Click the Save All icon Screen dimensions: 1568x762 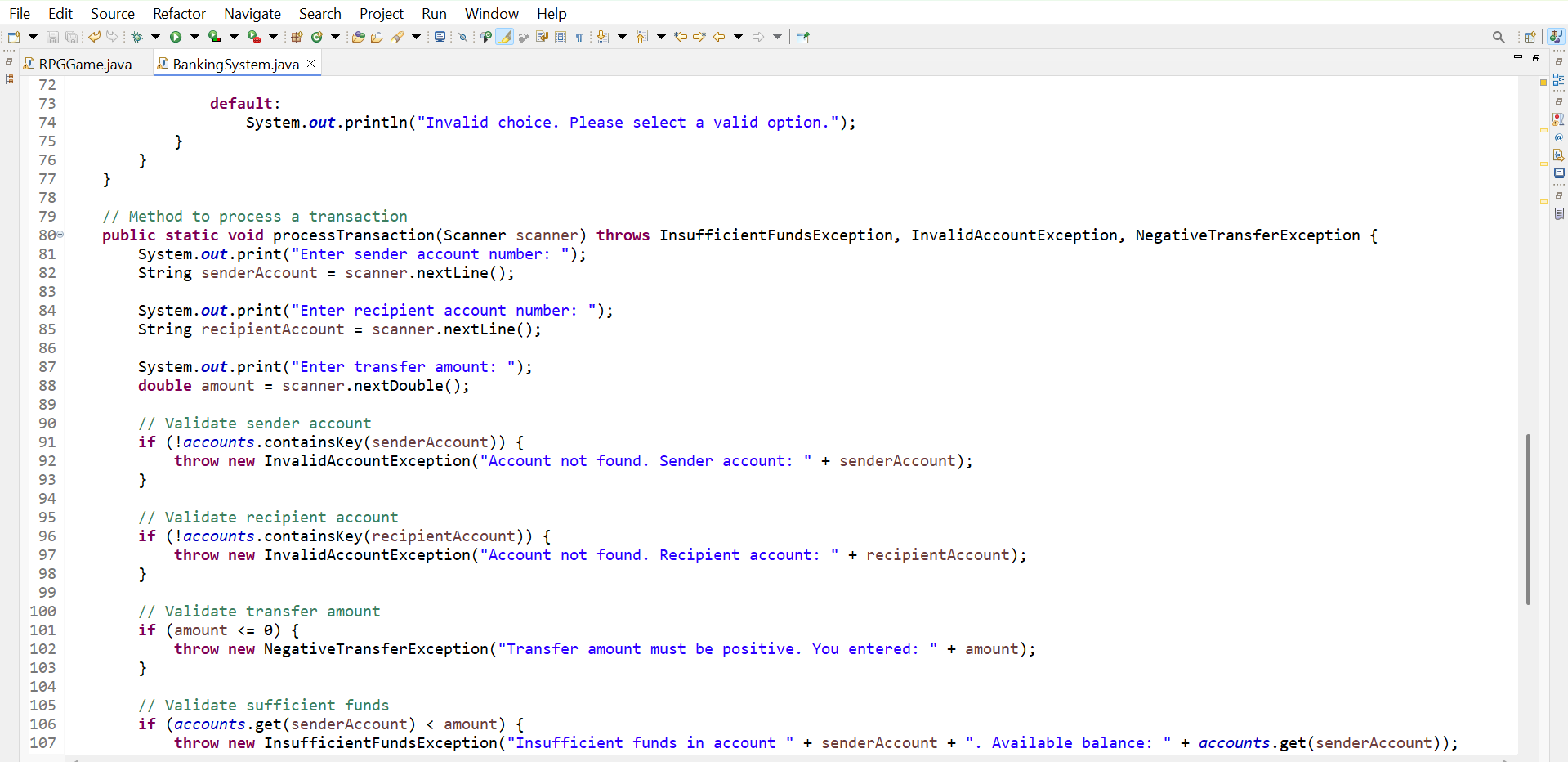[x=72, y=37]
